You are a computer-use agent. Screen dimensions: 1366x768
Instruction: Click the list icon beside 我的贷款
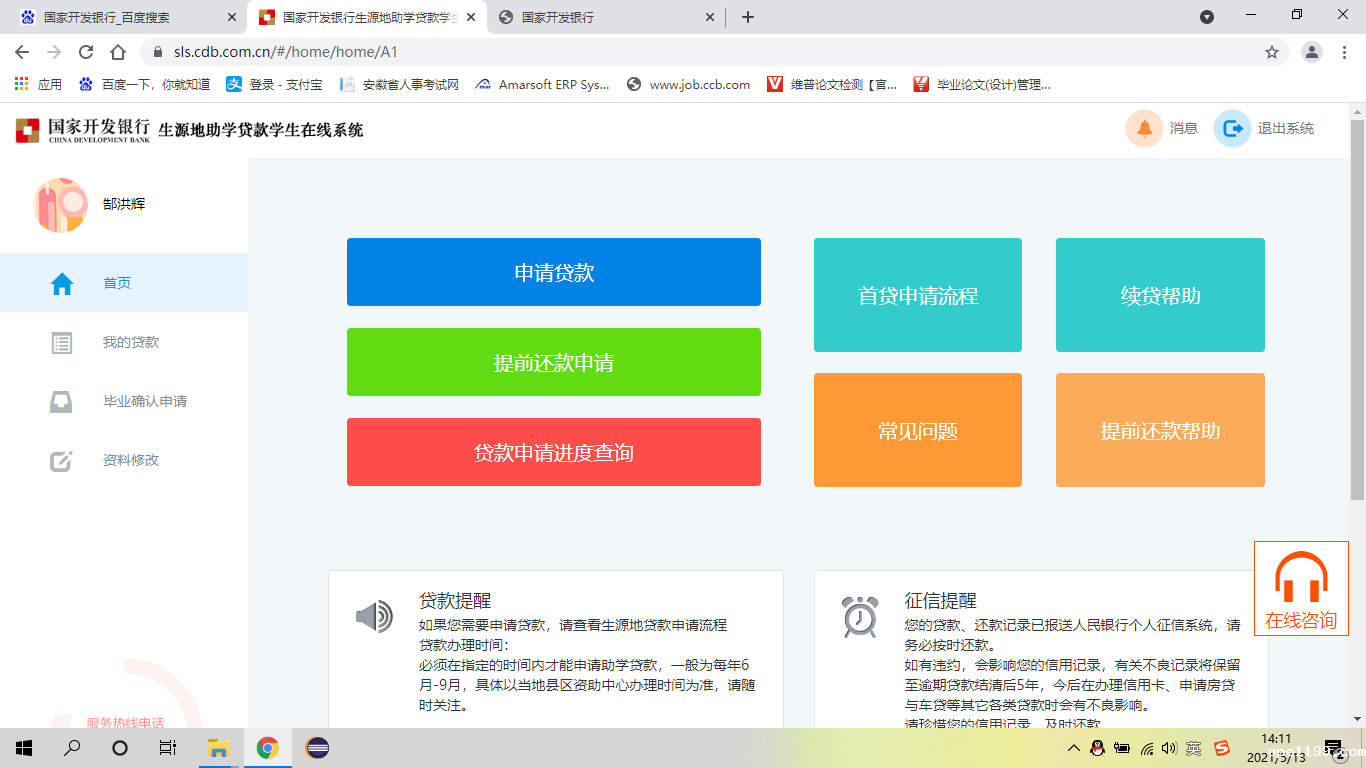(62, 343)
